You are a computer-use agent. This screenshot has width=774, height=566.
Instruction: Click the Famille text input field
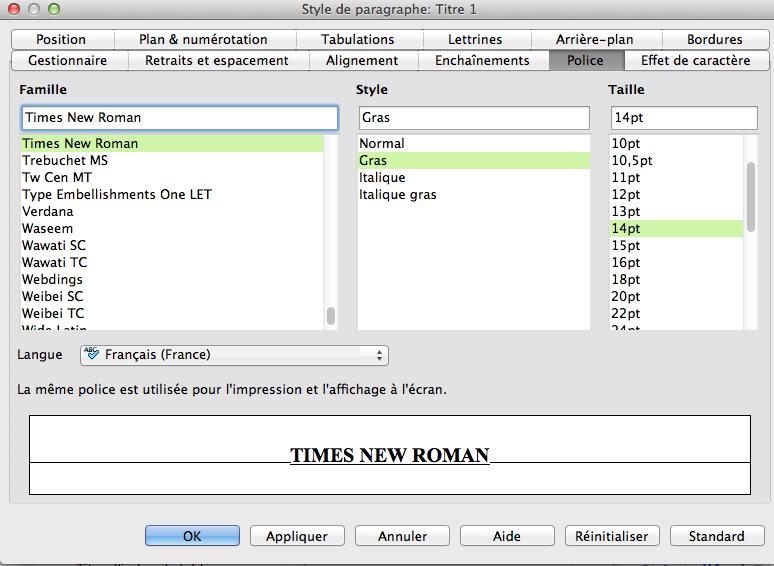pos(180,118)
